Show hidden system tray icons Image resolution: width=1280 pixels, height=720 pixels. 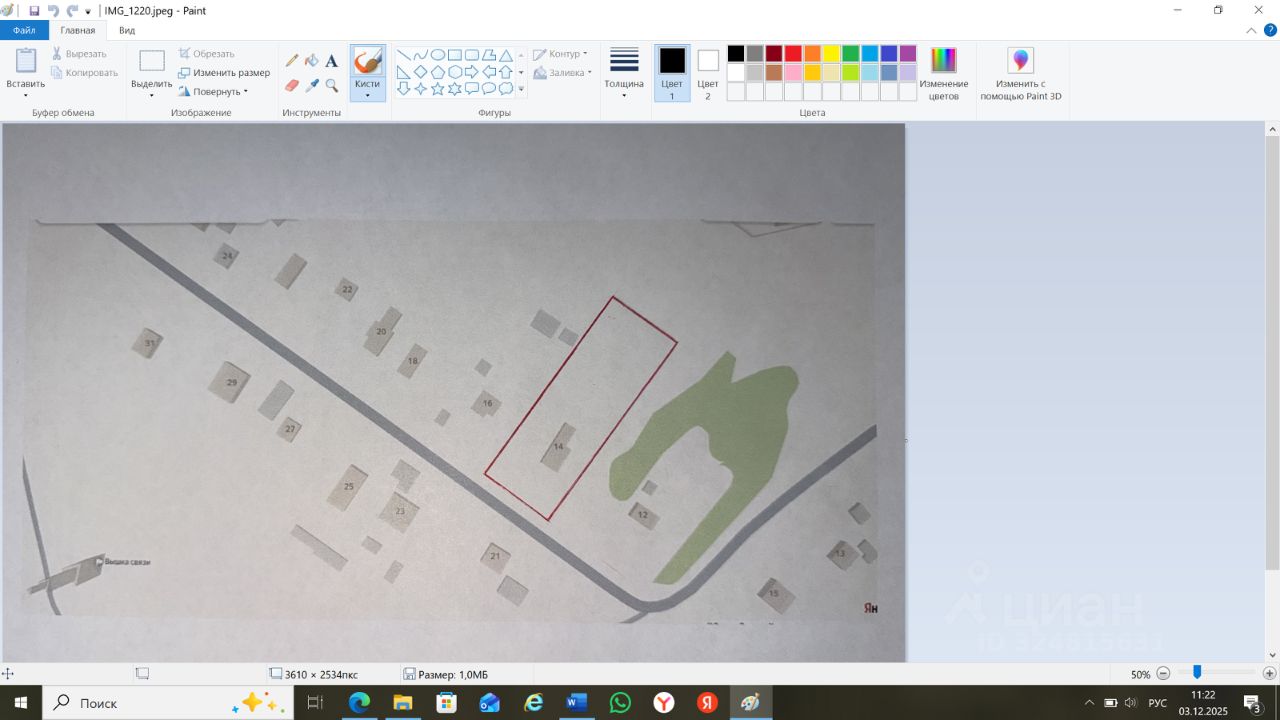point(1090,703)
